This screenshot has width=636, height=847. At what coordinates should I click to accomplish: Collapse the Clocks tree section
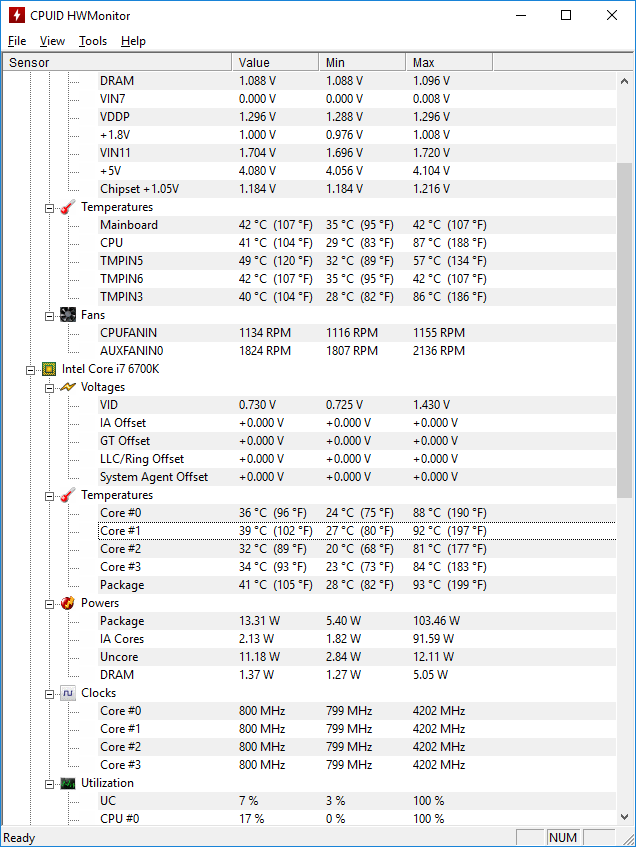pos(49,694)
